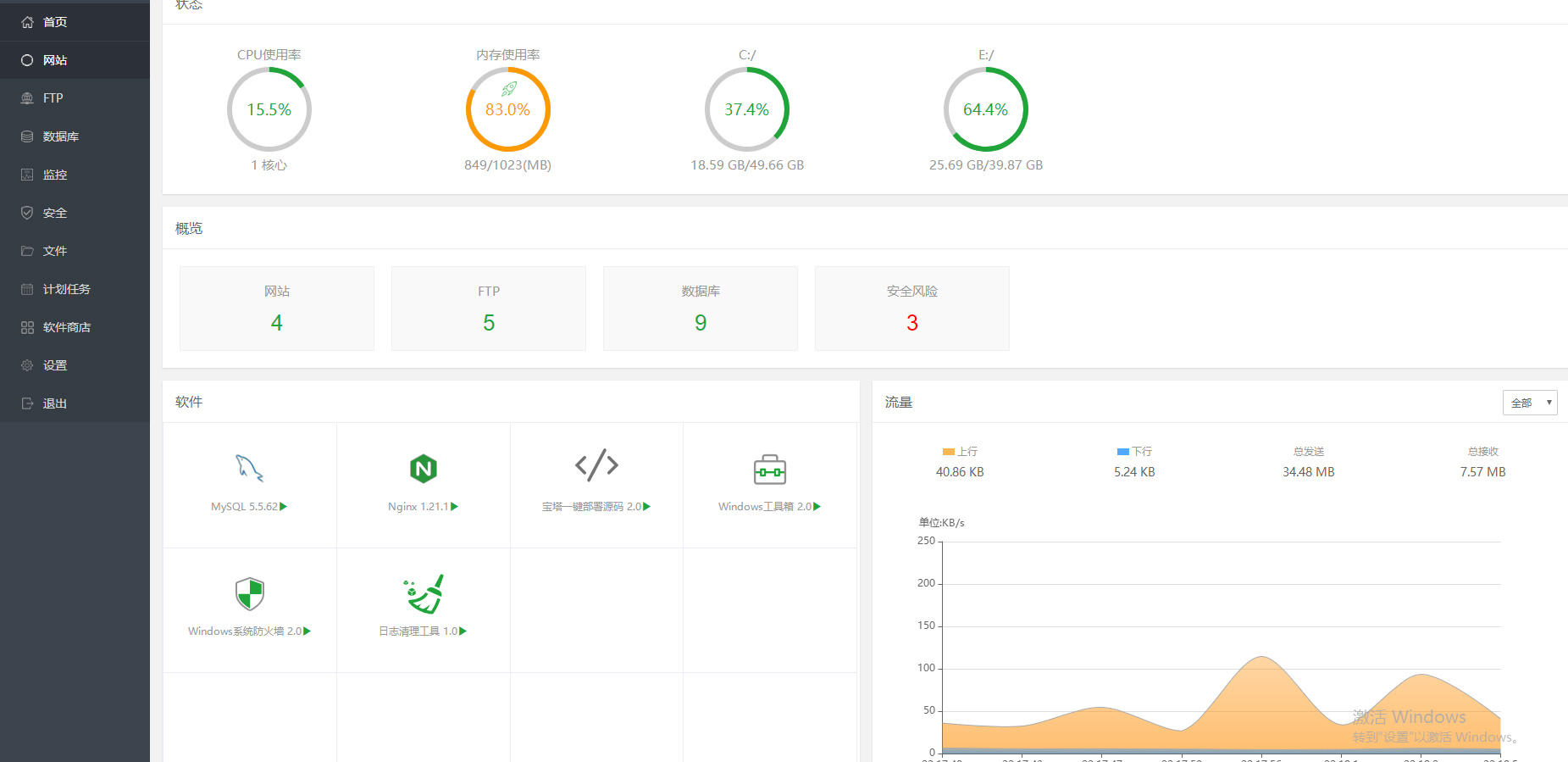The height and width of the screenshot is (762, 1568).
Task: Open the 首页 home sidebar item
Action: (75, 22)
